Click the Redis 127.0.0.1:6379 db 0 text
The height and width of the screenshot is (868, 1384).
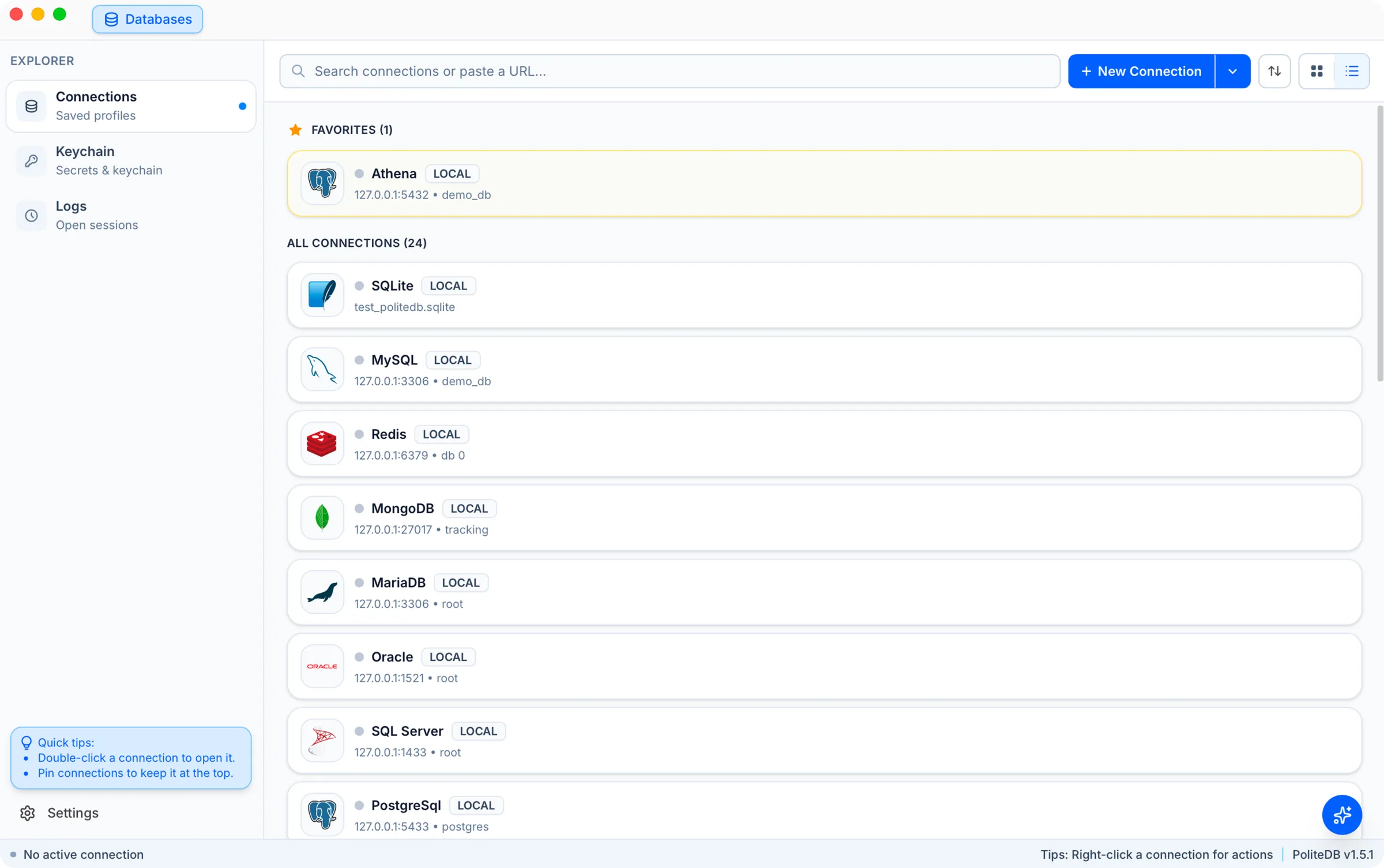[x=409, y=456]
